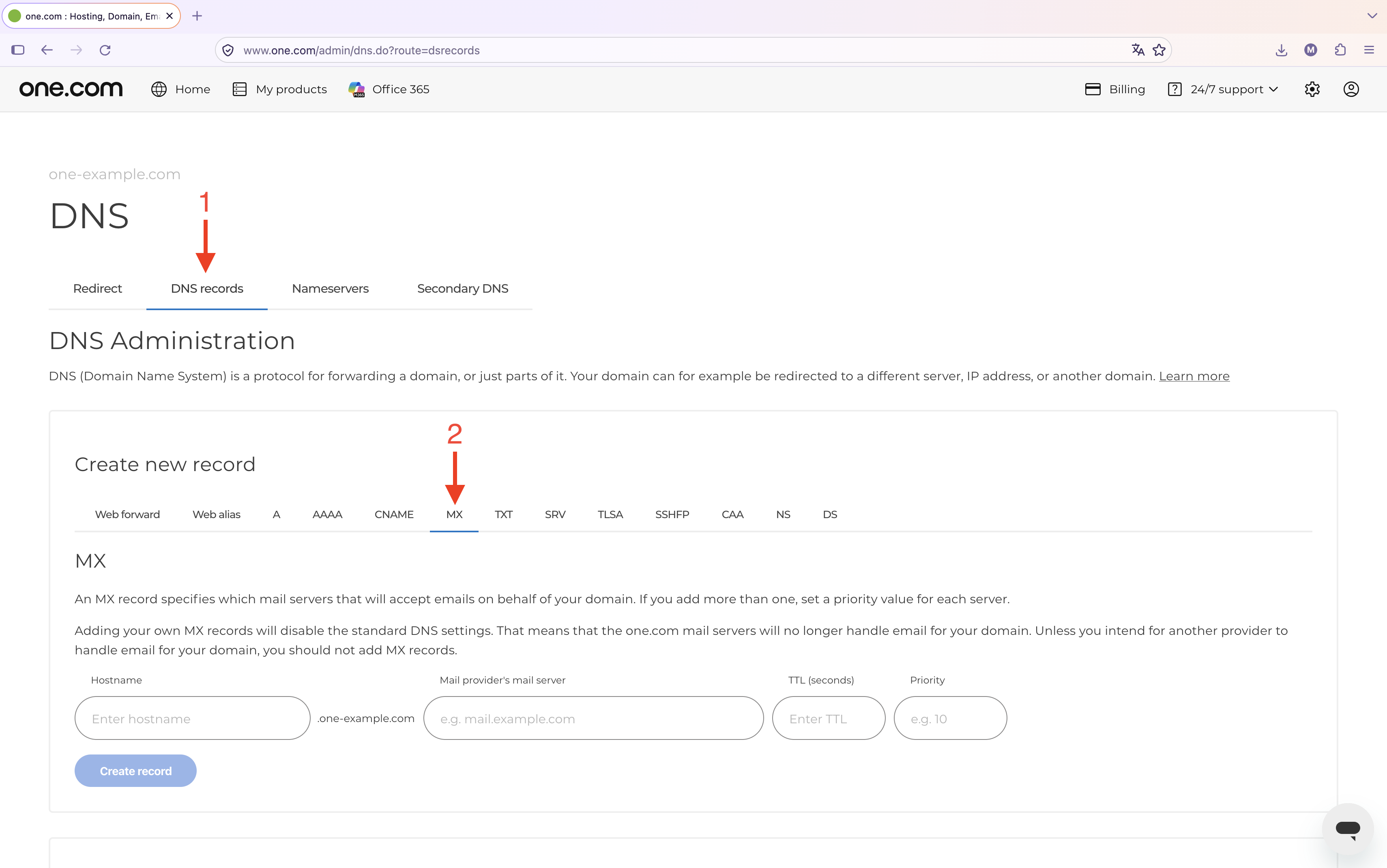The image size is (1387, 868).
Task: Open Office 365 in navigation
Action: pos(389,89)
